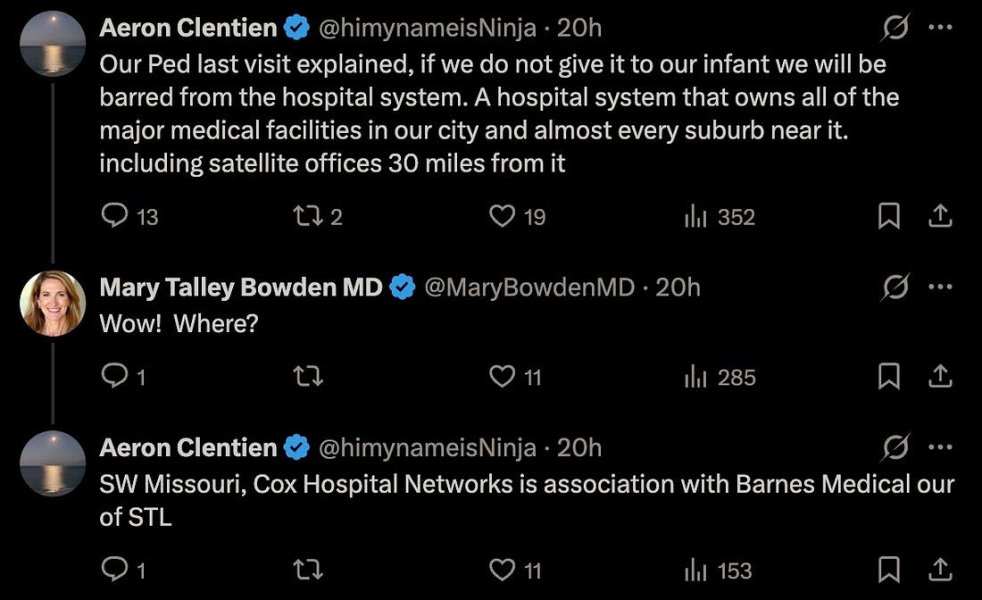The height and width of the screenshot is (600, 982).
Task: Share the SW Missouri tweet
Action: 939,570
